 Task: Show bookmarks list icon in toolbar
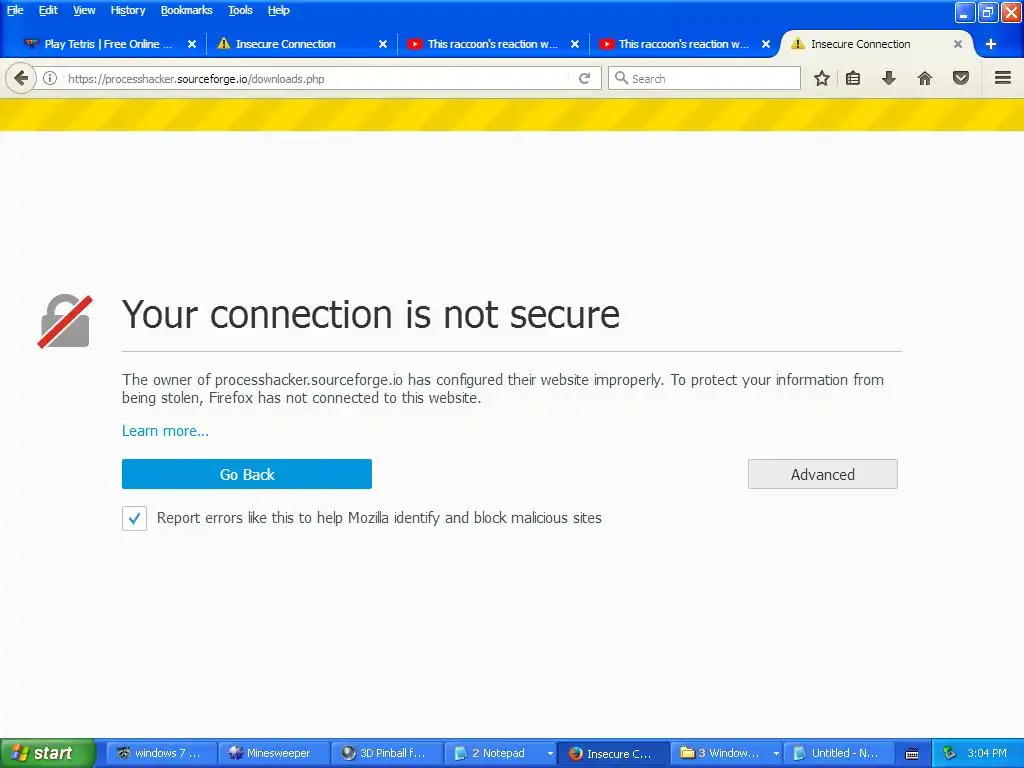853,78
